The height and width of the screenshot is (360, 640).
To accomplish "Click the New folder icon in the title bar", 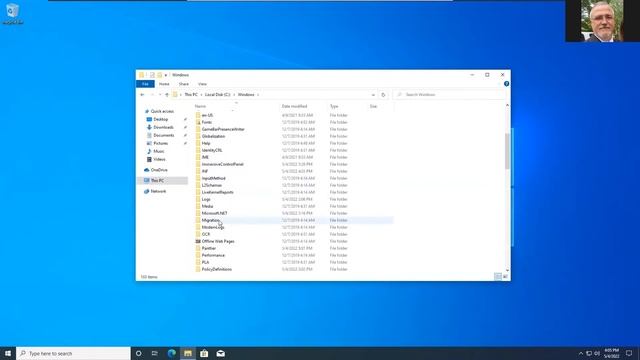I will coord(160,75).
